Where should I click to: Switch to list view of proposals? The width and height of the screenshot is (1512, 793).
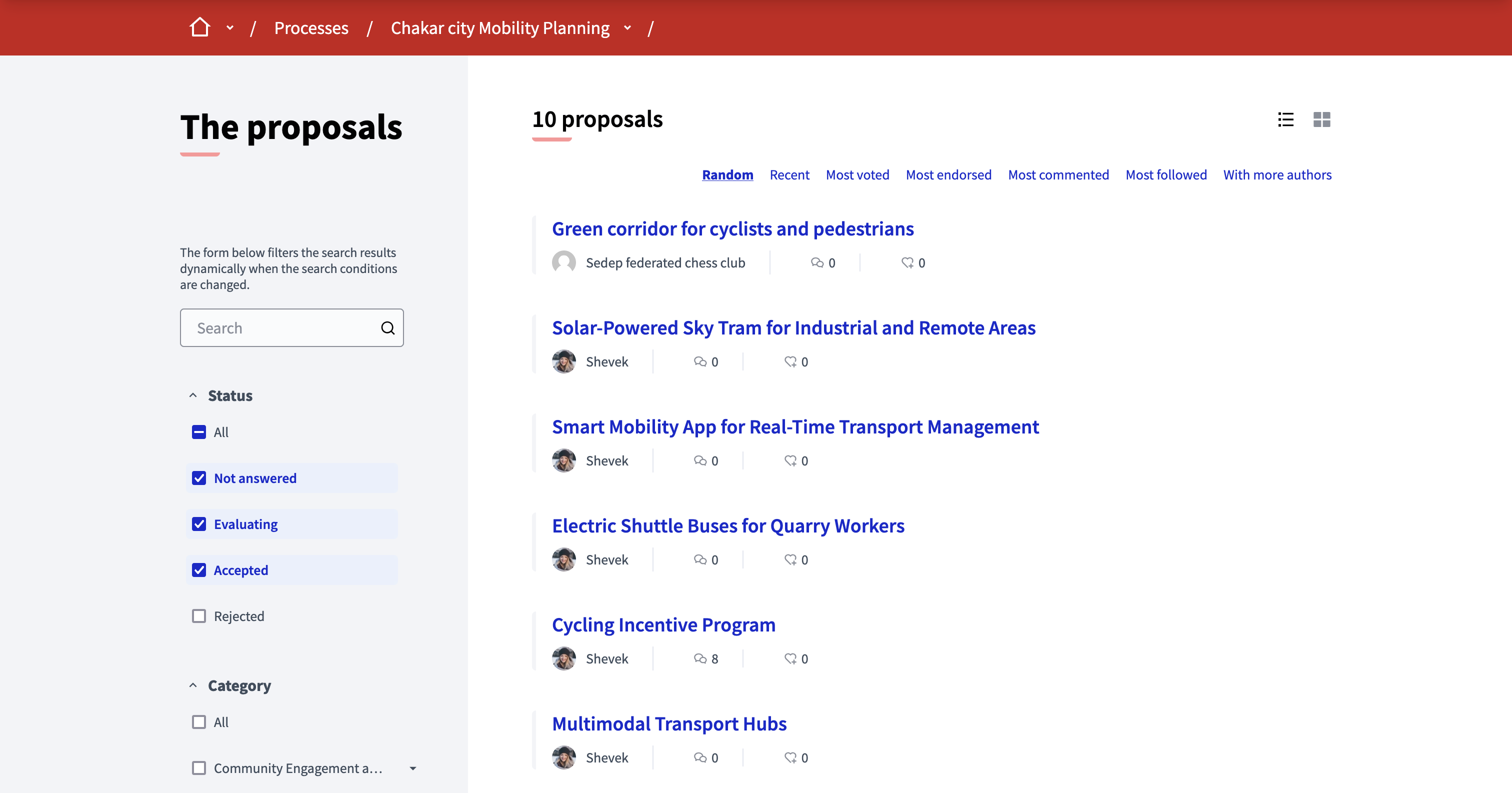tap(1285, 119)
